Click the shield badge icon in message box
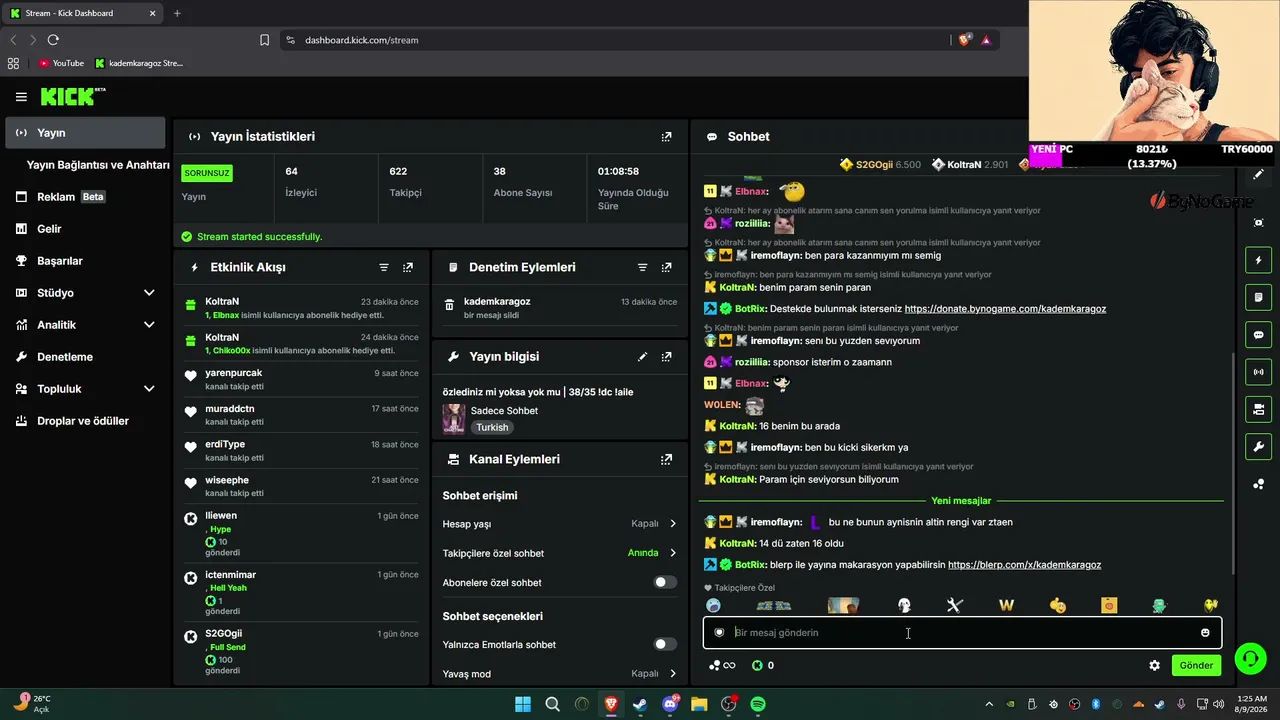The width and height of the screenshot is (1280, 720). pos(719,633)
